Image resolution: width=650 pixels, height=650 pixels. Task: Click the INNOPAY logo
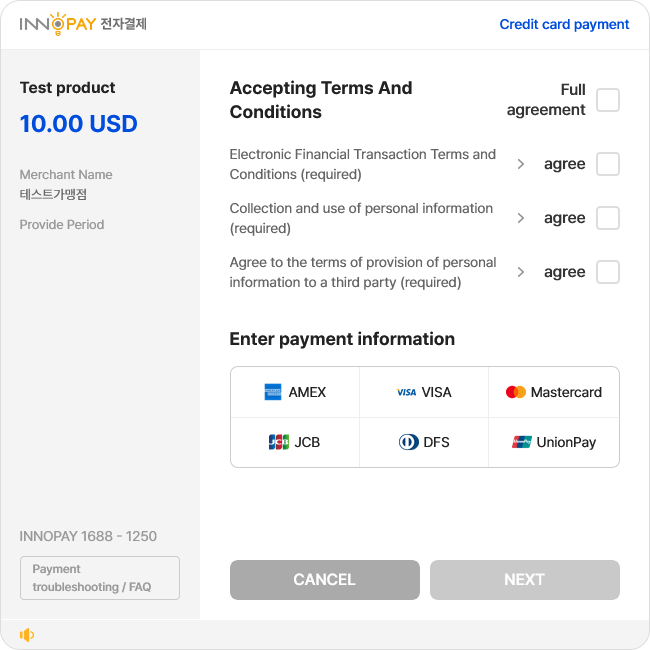pyautogui.click(x=83, y=24)
